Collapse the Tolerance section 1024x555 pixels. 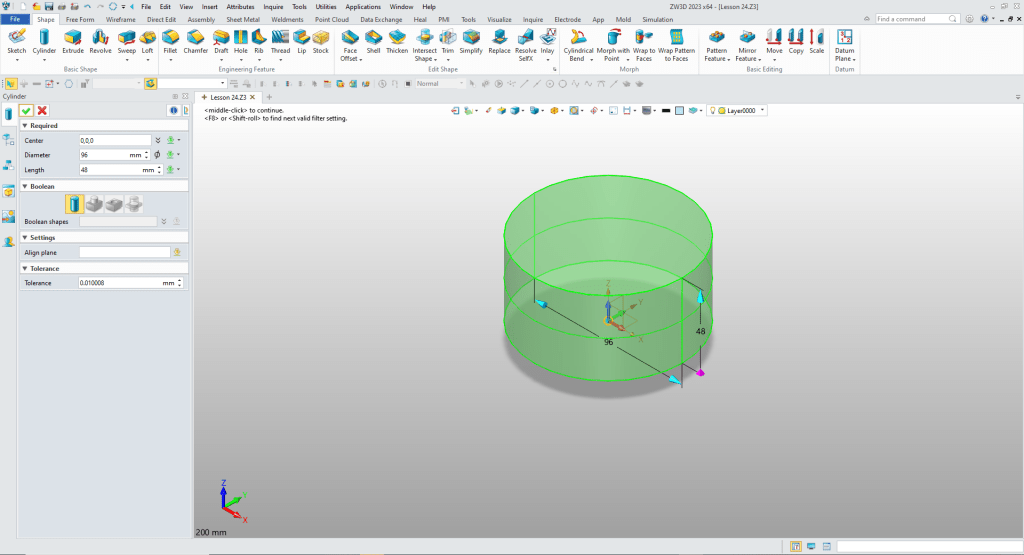24,268
